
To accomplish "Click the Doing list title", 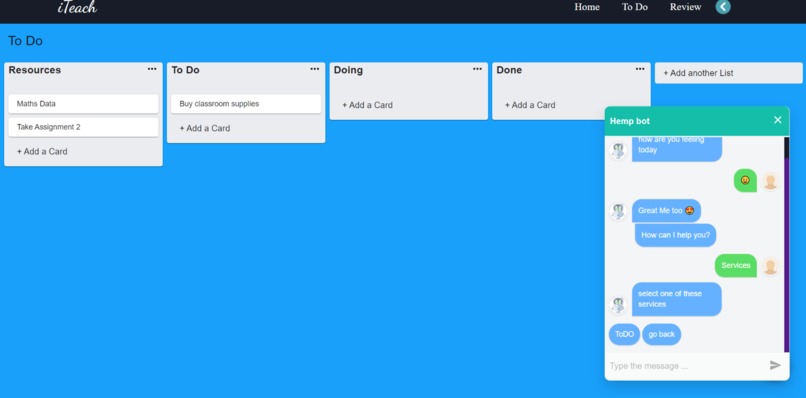I will (x=348, y=70).
